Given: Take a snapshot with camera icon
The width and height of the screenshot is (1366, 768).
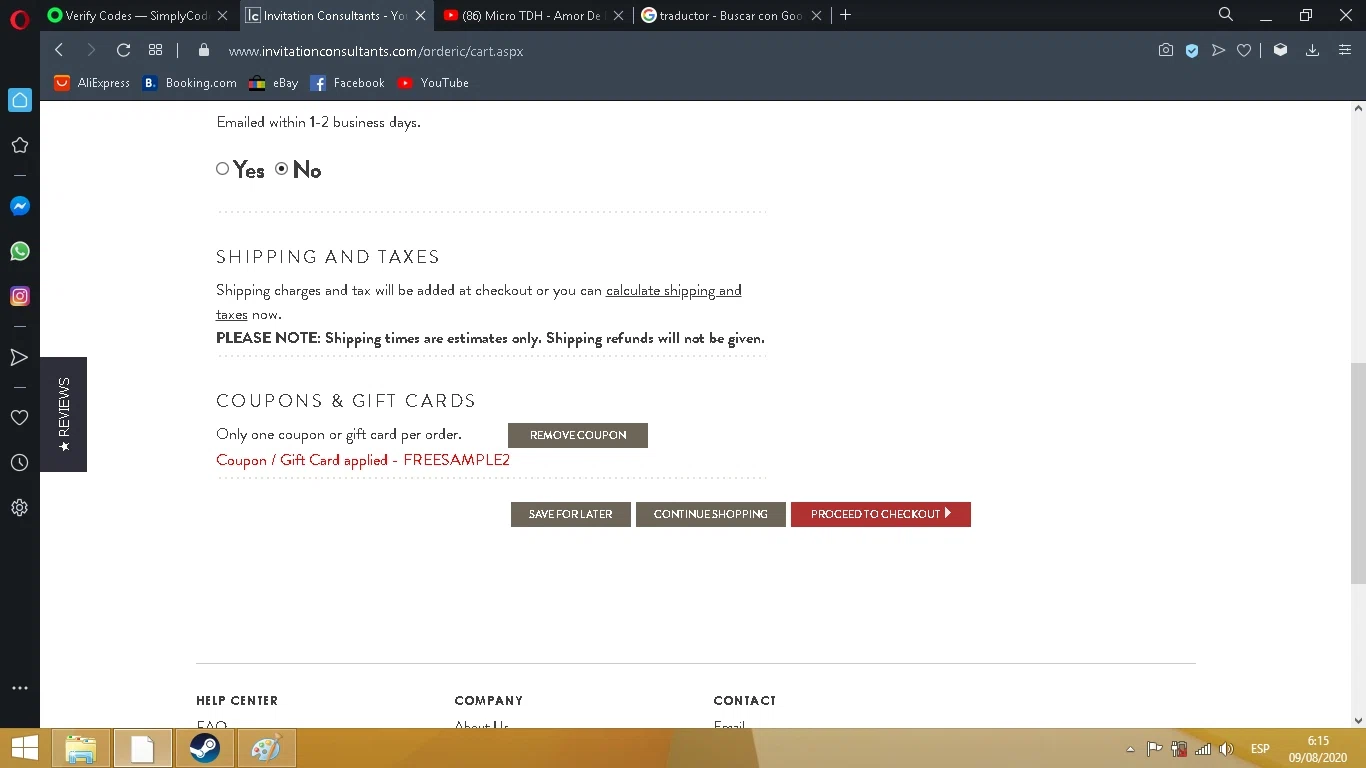Looking at the screenshot, I should click(1166, 50).
